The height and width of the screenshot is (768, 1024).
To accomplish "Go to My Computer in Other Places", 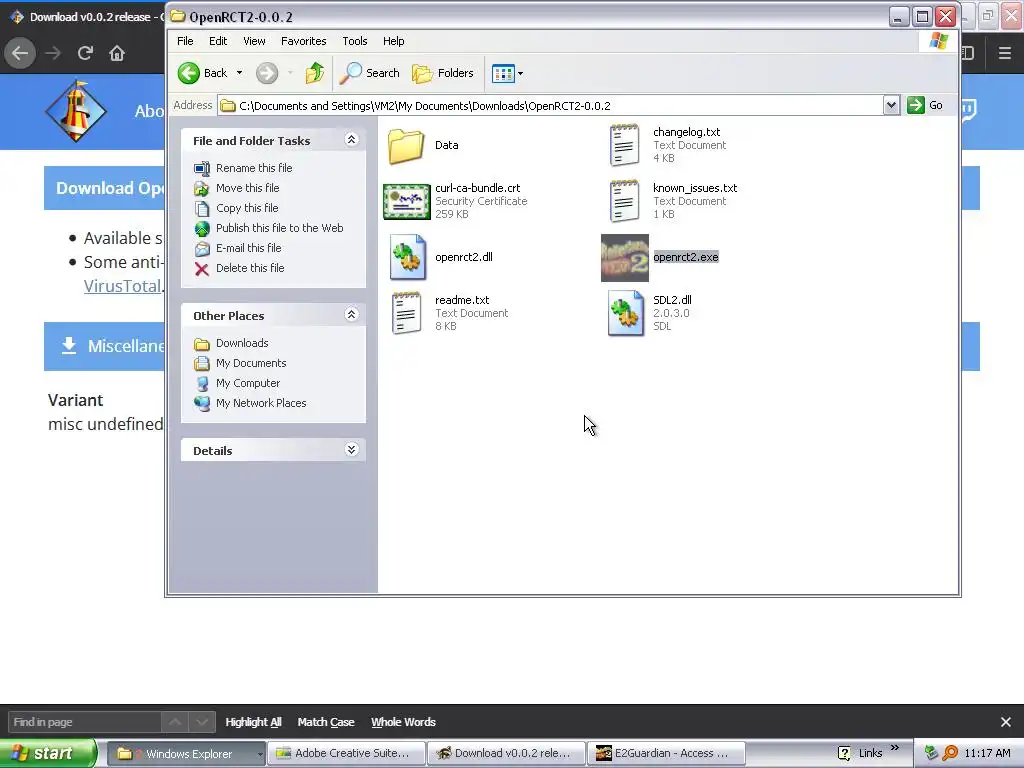I will coord(248,383).
